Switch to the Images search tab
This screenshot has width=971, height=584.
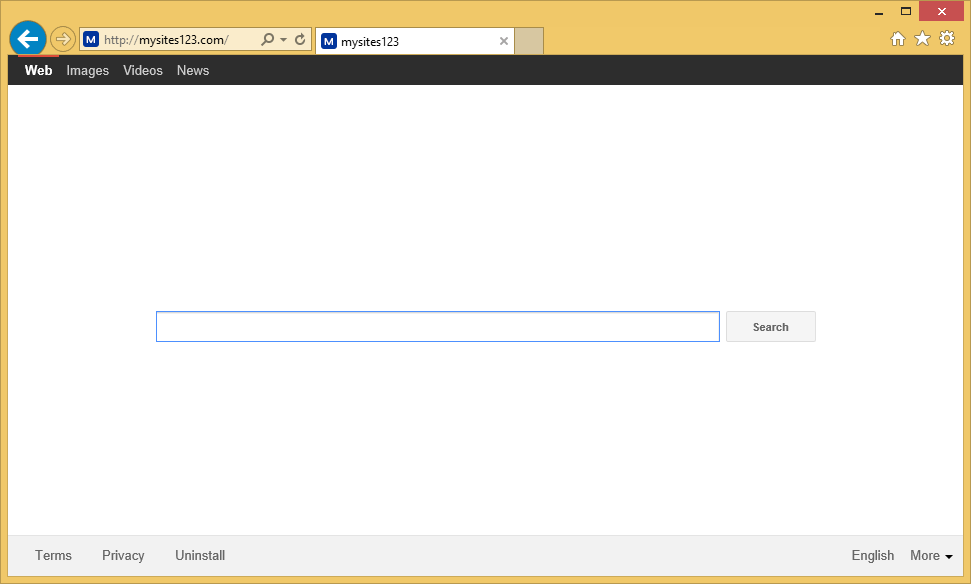(x=87, y=70)
